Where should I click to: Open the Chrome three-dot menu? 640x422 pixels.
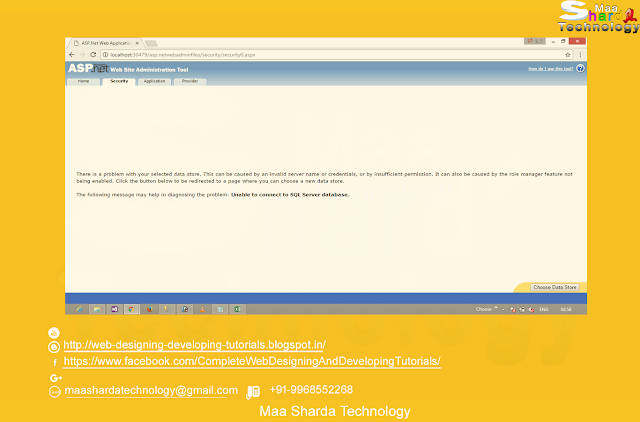[580, 55]
